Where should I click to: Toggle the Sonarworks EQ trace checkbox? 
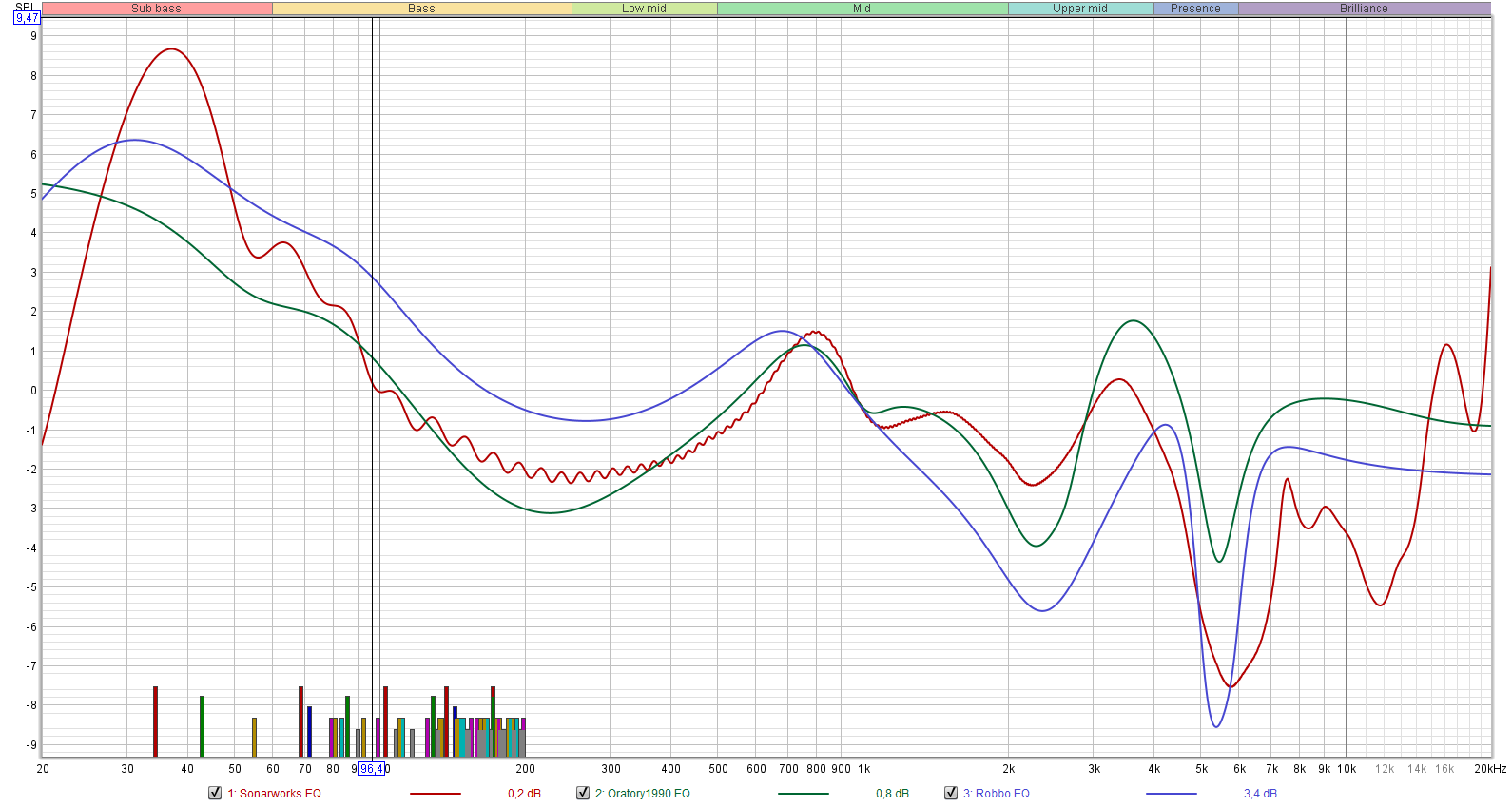[x=215, y=793]
